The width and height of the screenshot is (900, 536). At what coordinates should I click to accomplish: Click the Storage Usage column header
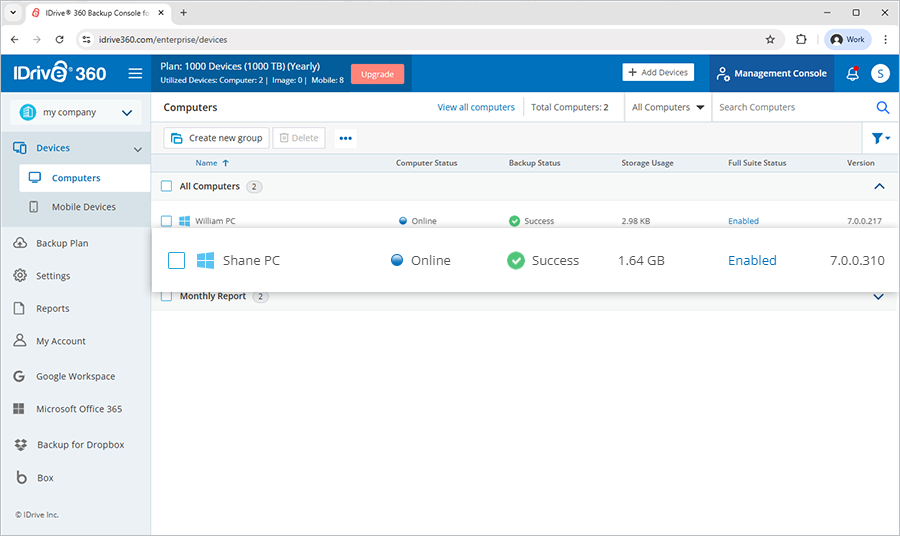[x=647, y=163]
